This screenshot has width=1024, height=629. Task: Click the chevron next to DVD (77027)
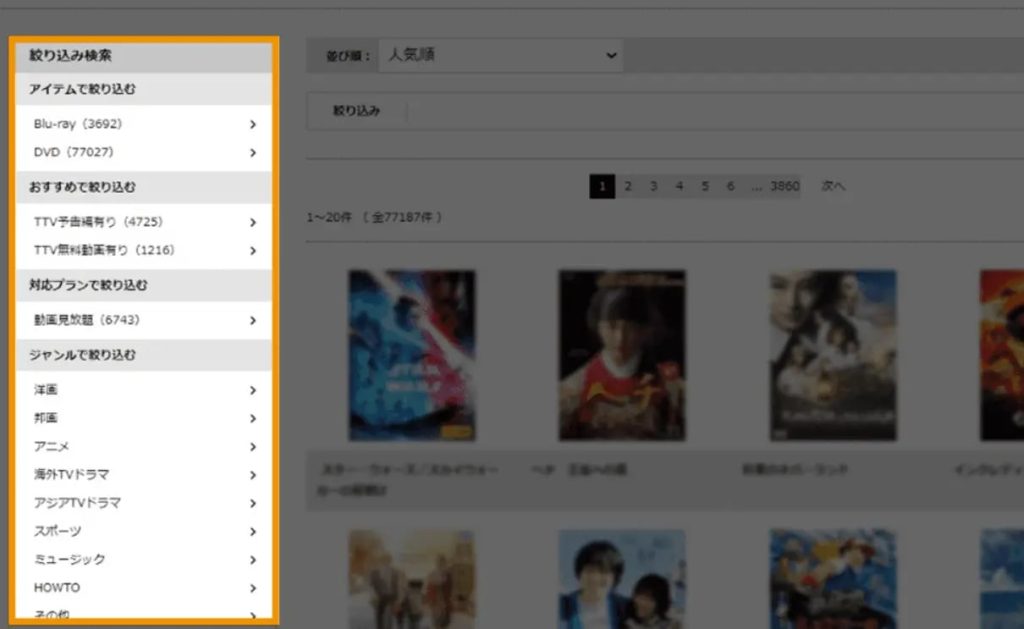coord(253,153)
